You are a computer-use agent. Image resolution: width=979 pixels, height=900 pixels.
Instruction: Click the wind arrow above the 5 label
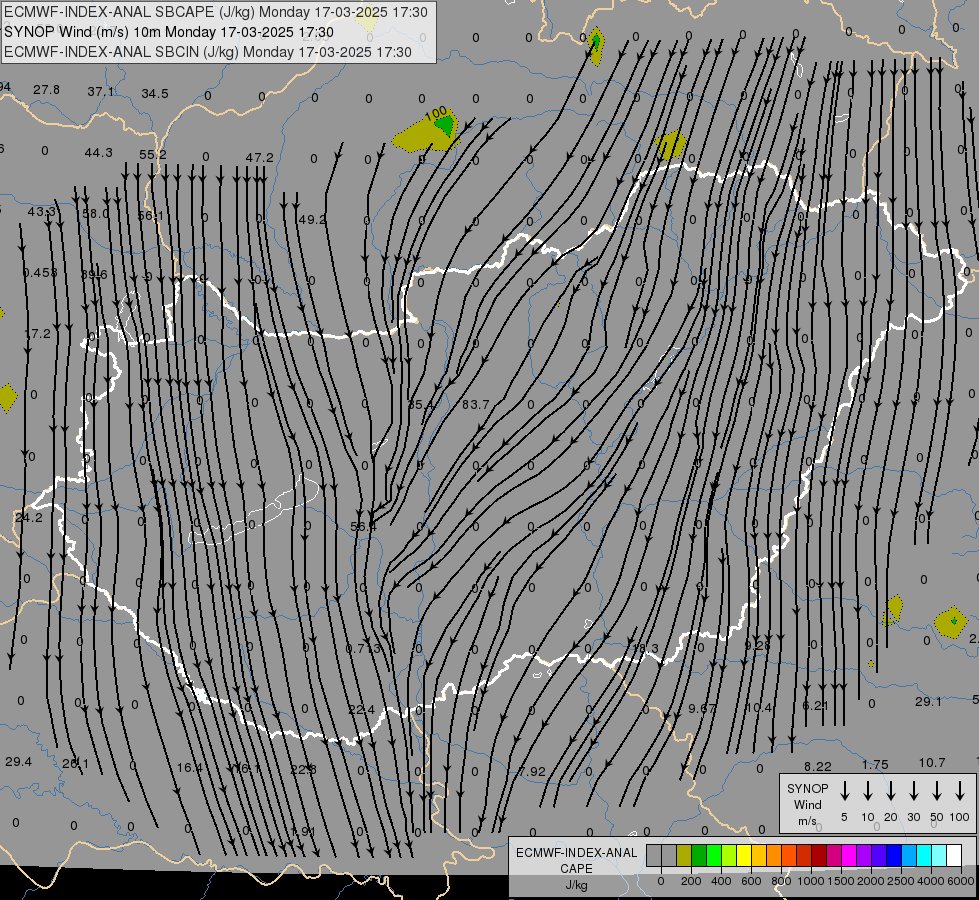tap(845, 791)
